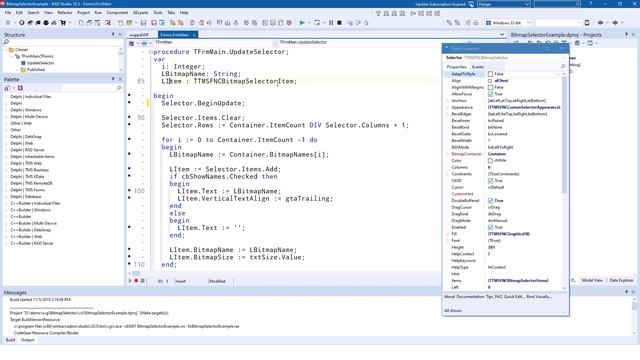The image size is (640, 360).
Task: Click the Bind Visually... link
Action: click(539, 297)
